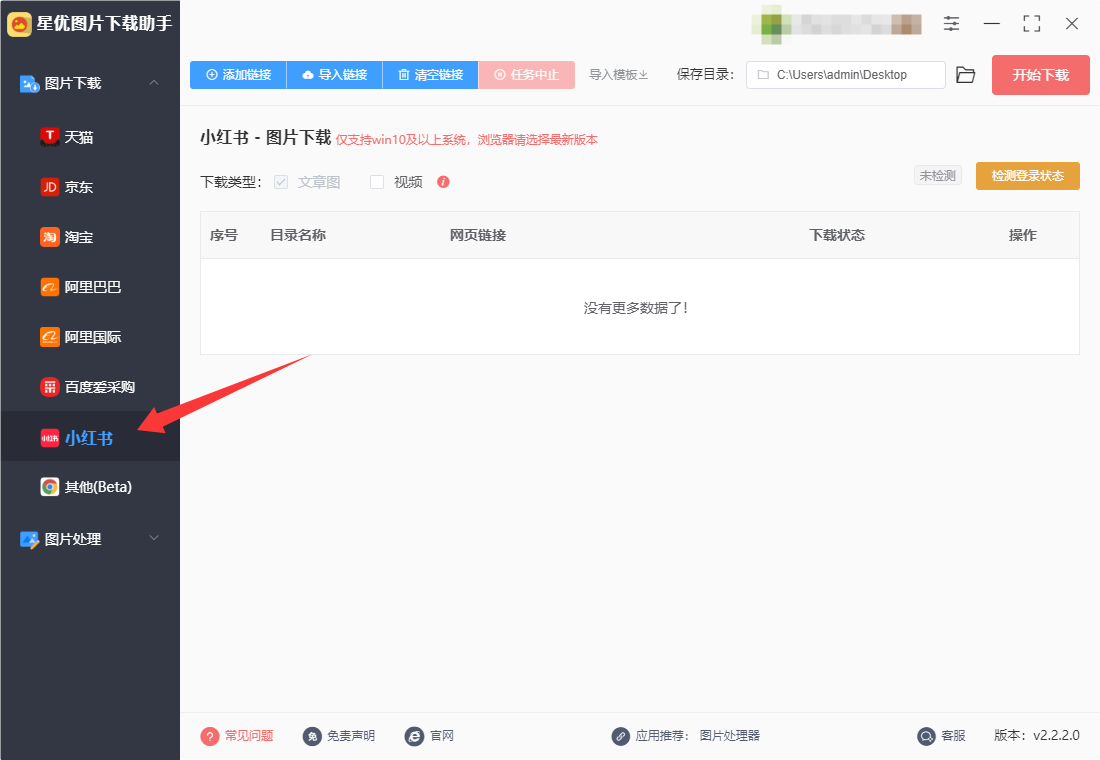Screen dimensions: 1100x760
Task: Select 小红书 in the sidebar
Action: (x=90, y=436)
